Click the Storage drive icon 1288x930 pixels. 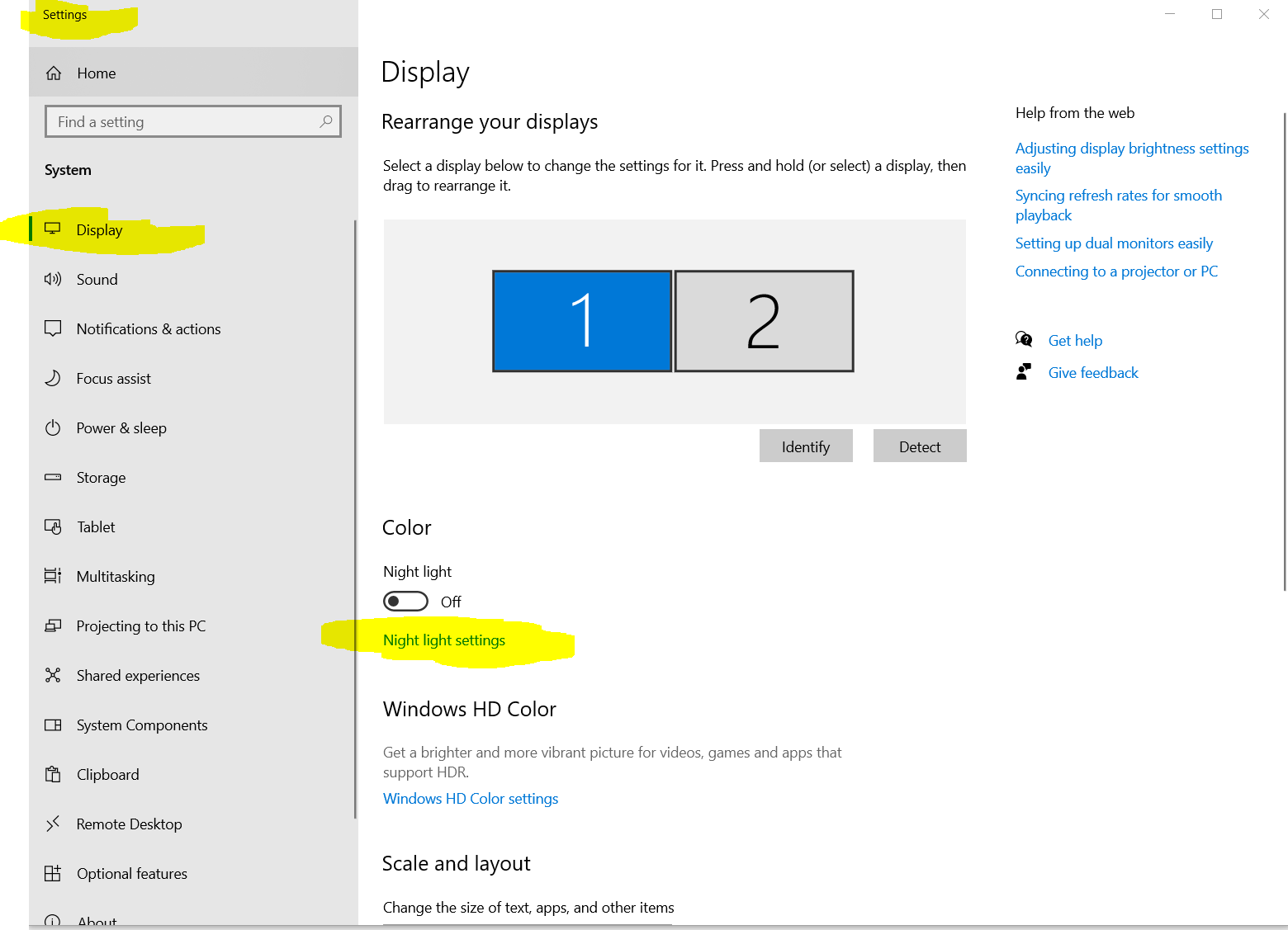(53, 477)
